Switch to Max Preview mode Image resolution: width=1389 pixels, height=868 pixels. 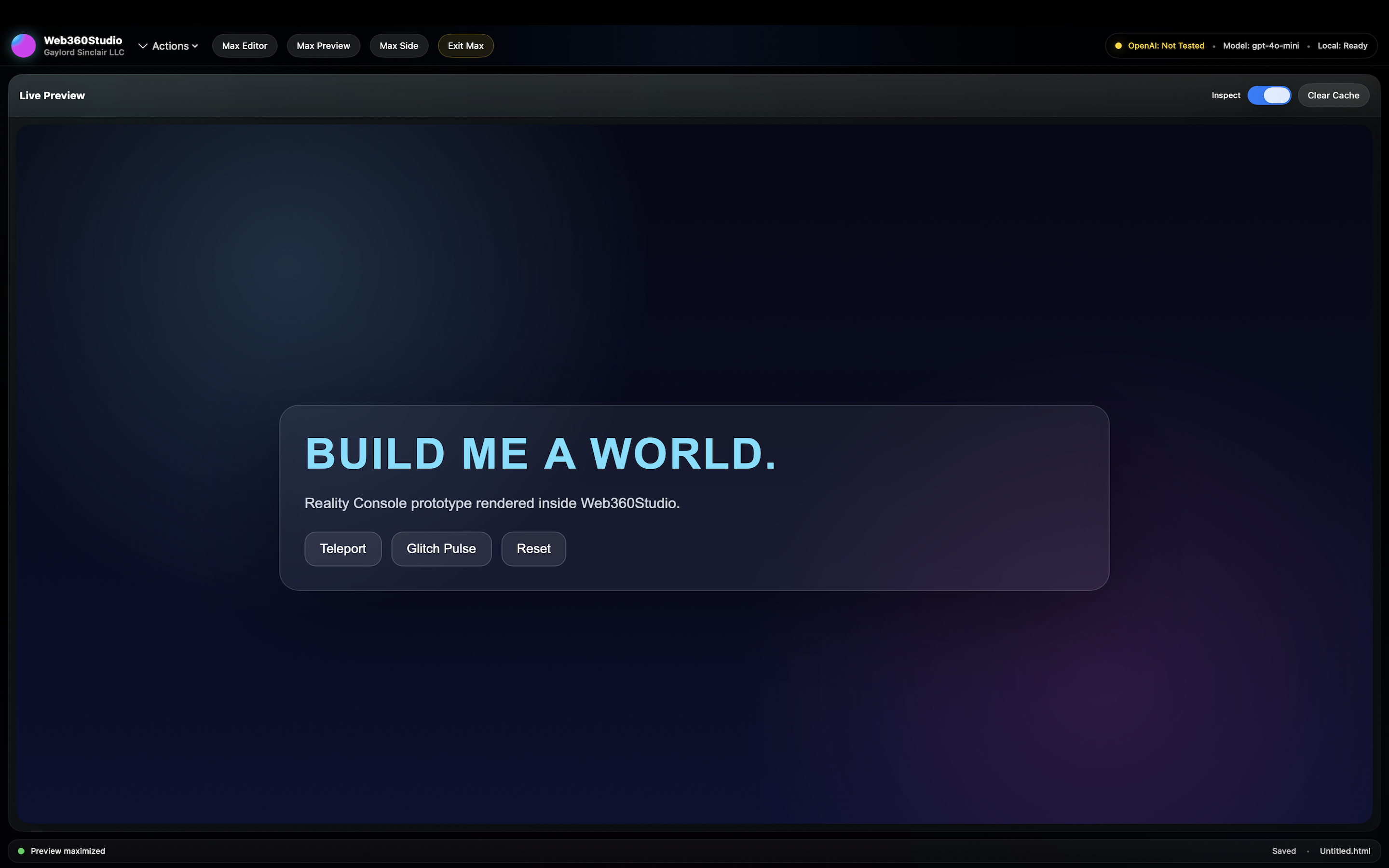point(323,45)
